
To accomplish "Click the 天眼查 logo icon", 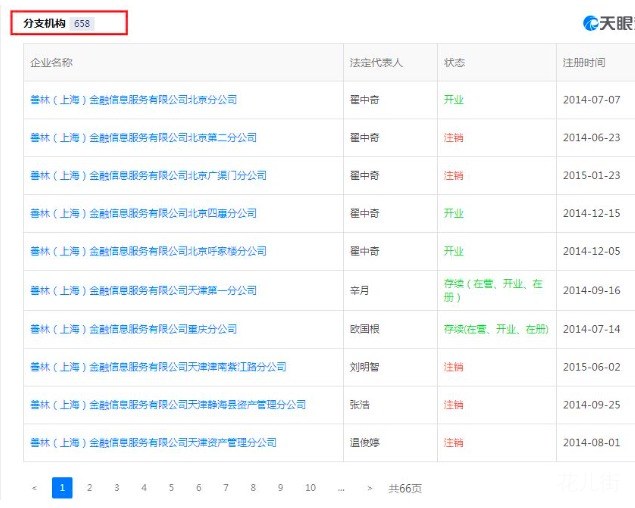I will tap(590, 23).
